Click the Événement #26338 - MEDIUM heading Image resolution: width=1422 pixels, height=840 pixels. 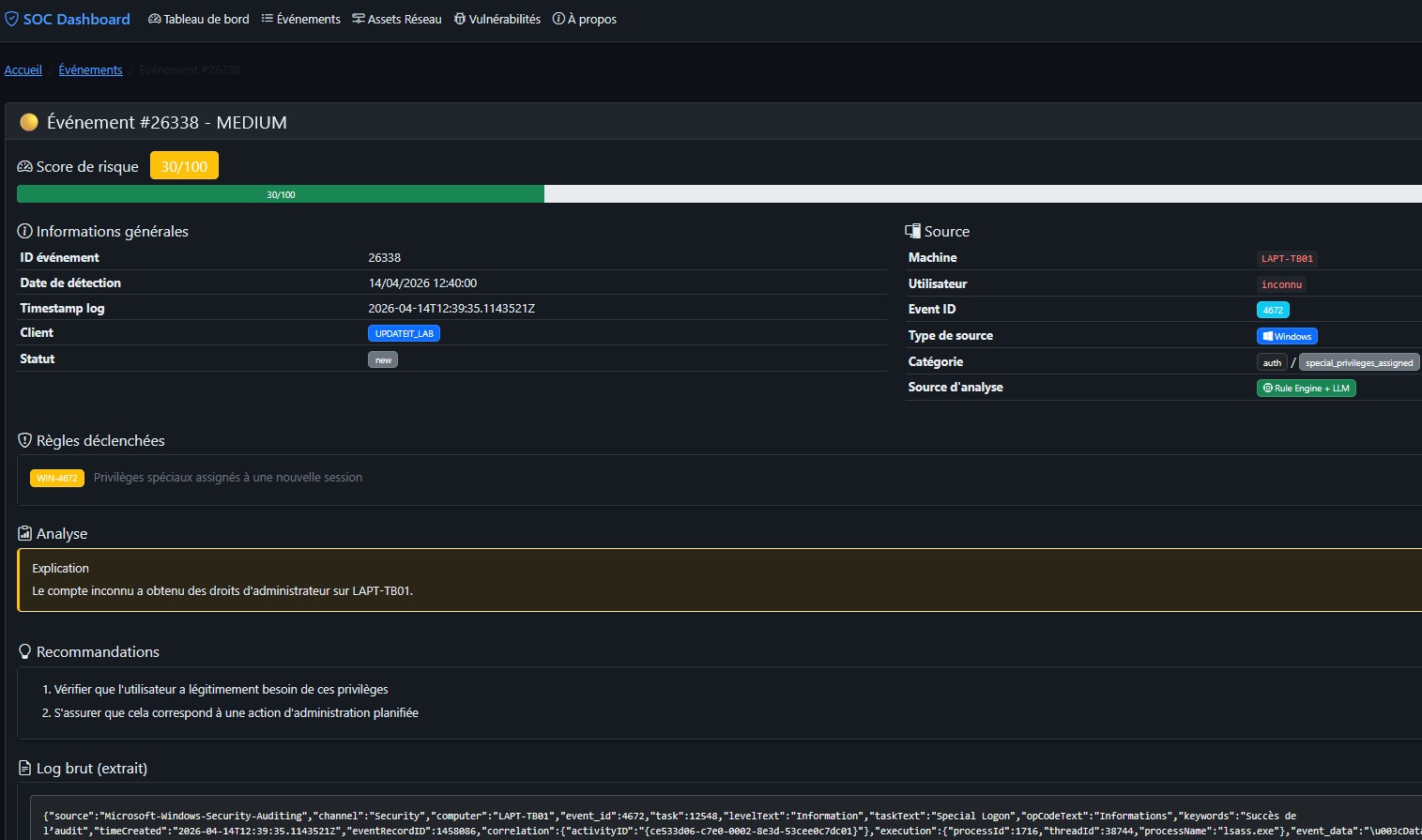pos(167,122)
